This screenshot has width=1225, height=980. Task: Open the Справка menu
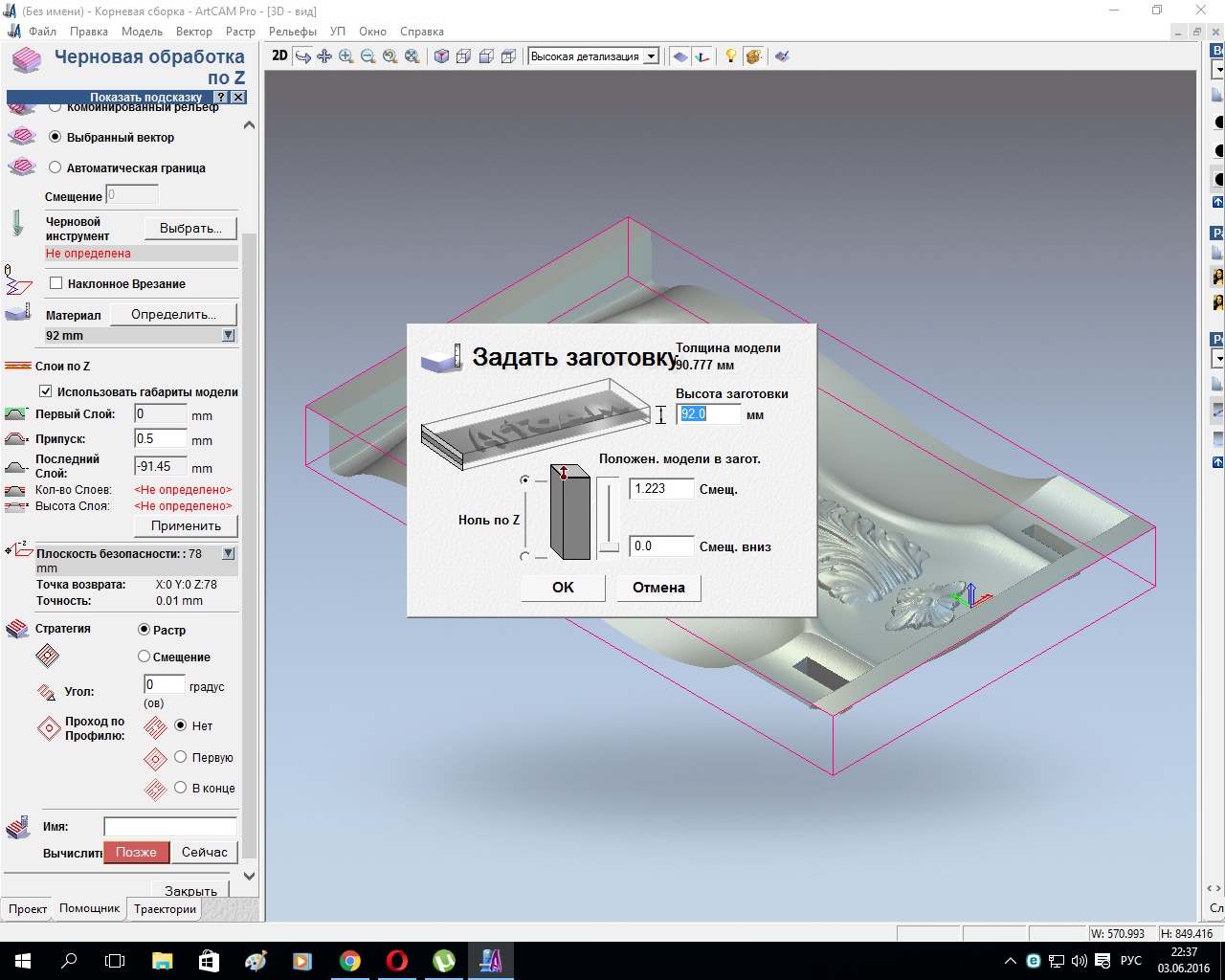[422, 32]
